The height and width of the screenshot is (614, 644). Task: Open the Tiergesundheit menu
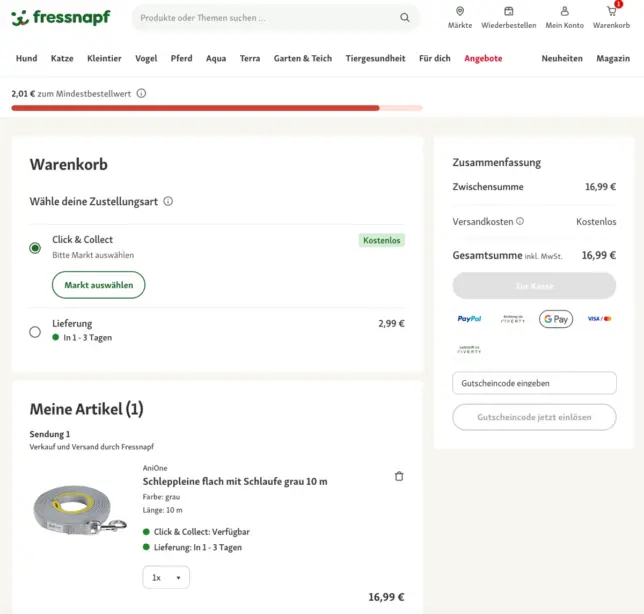375,58
